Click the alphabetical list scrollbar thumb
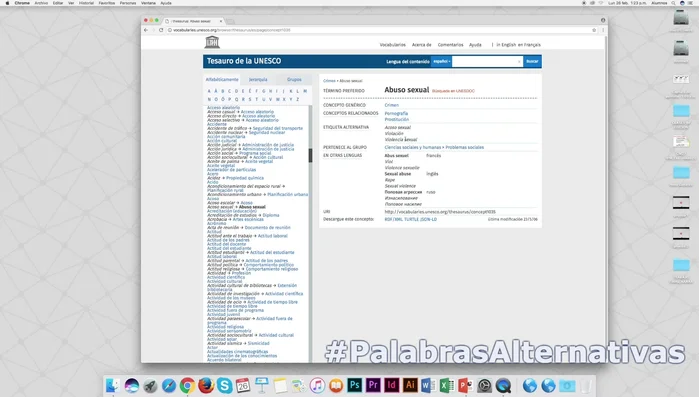The image size is (699, 397). point(310,155)
